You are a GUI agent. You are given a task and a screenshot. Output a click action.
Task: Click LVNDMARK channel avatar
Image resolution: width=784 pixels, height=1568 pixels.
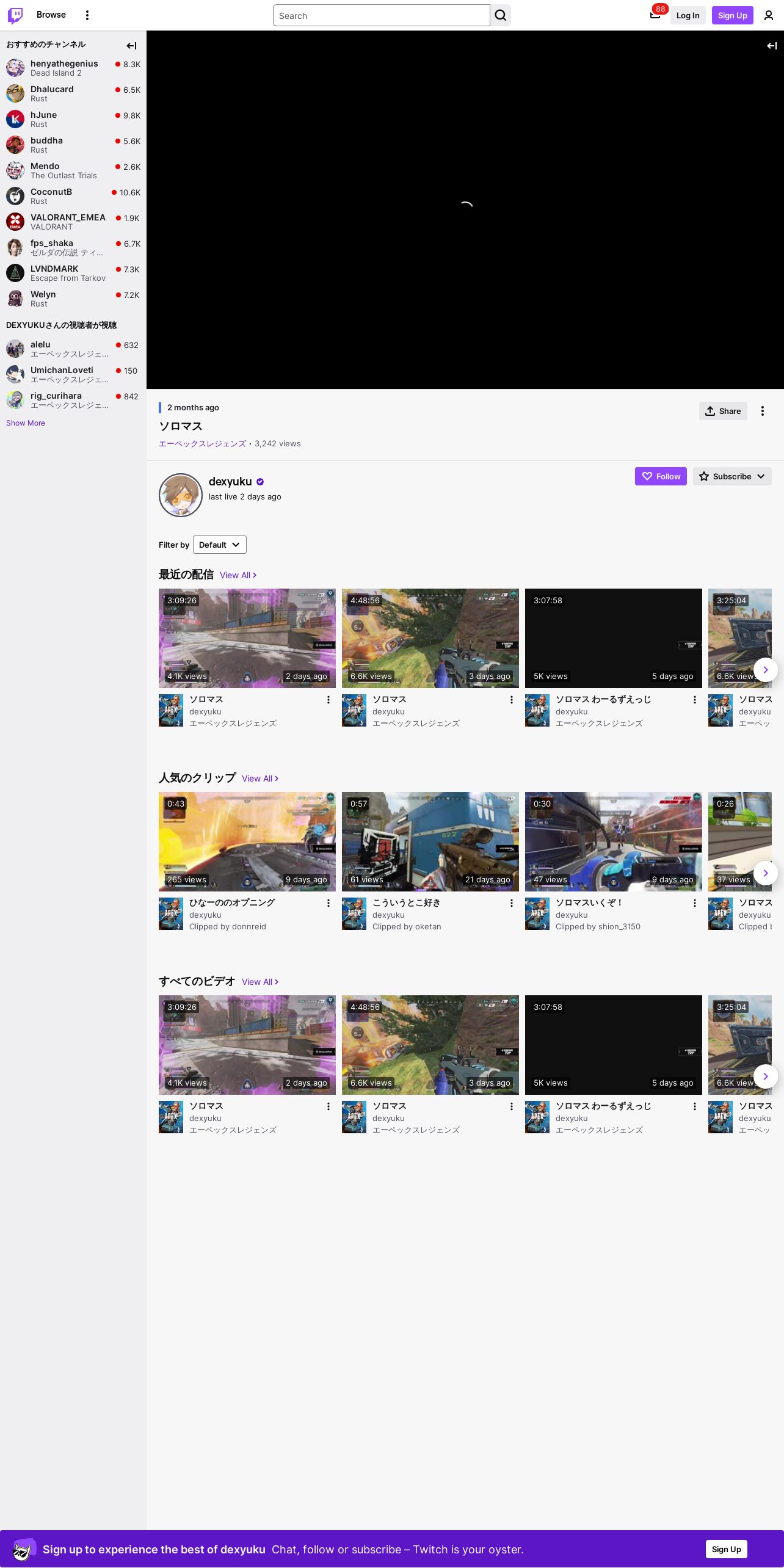pyautogui.click(x=15, y=273)
